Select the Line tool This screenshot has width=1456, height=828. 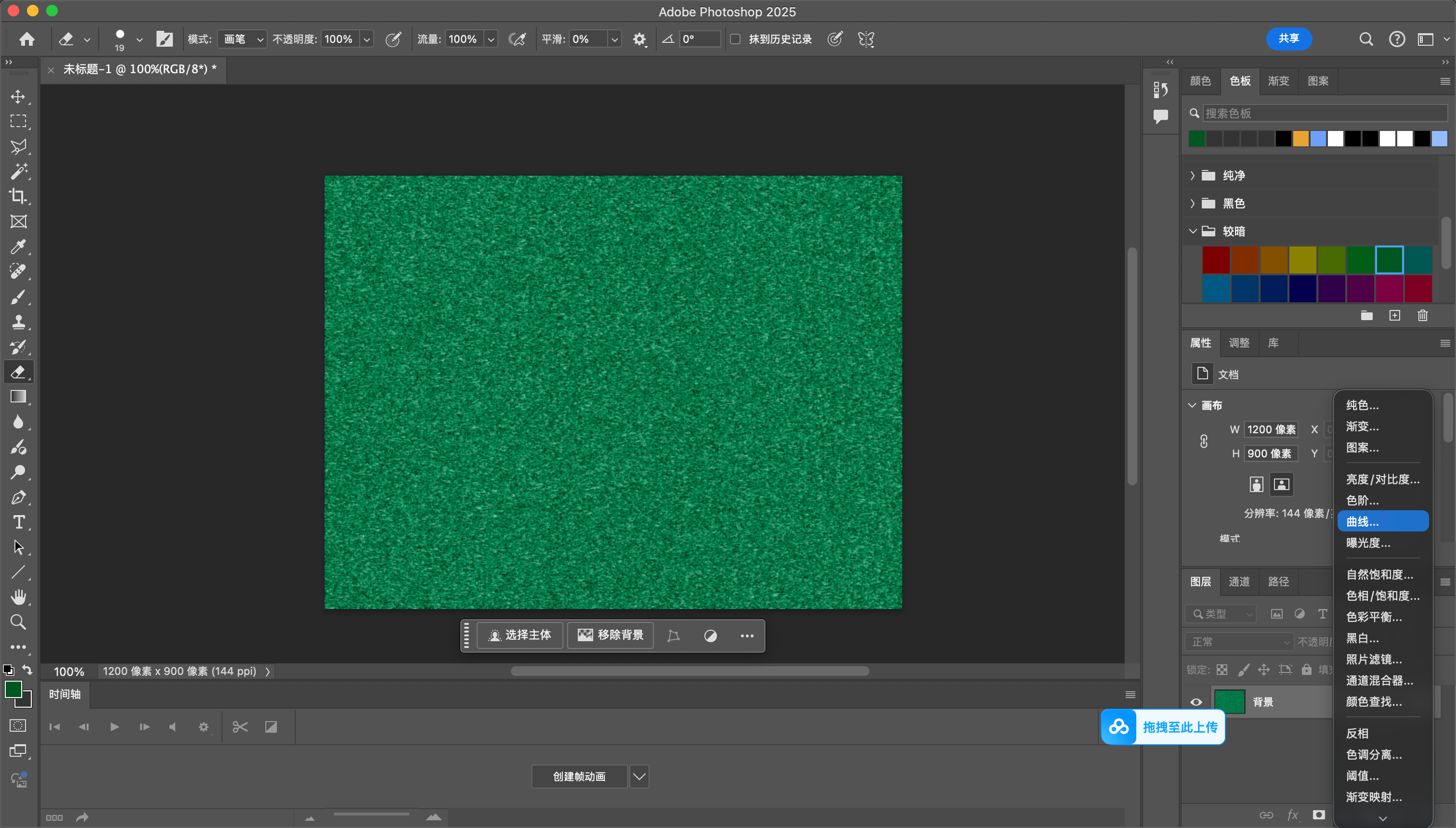(x=18, y=572)
